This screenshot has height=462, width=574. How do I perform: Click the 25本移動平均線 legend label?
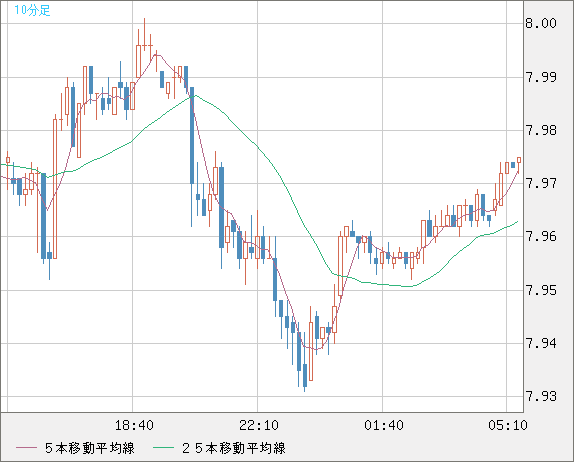pos(234,448)
